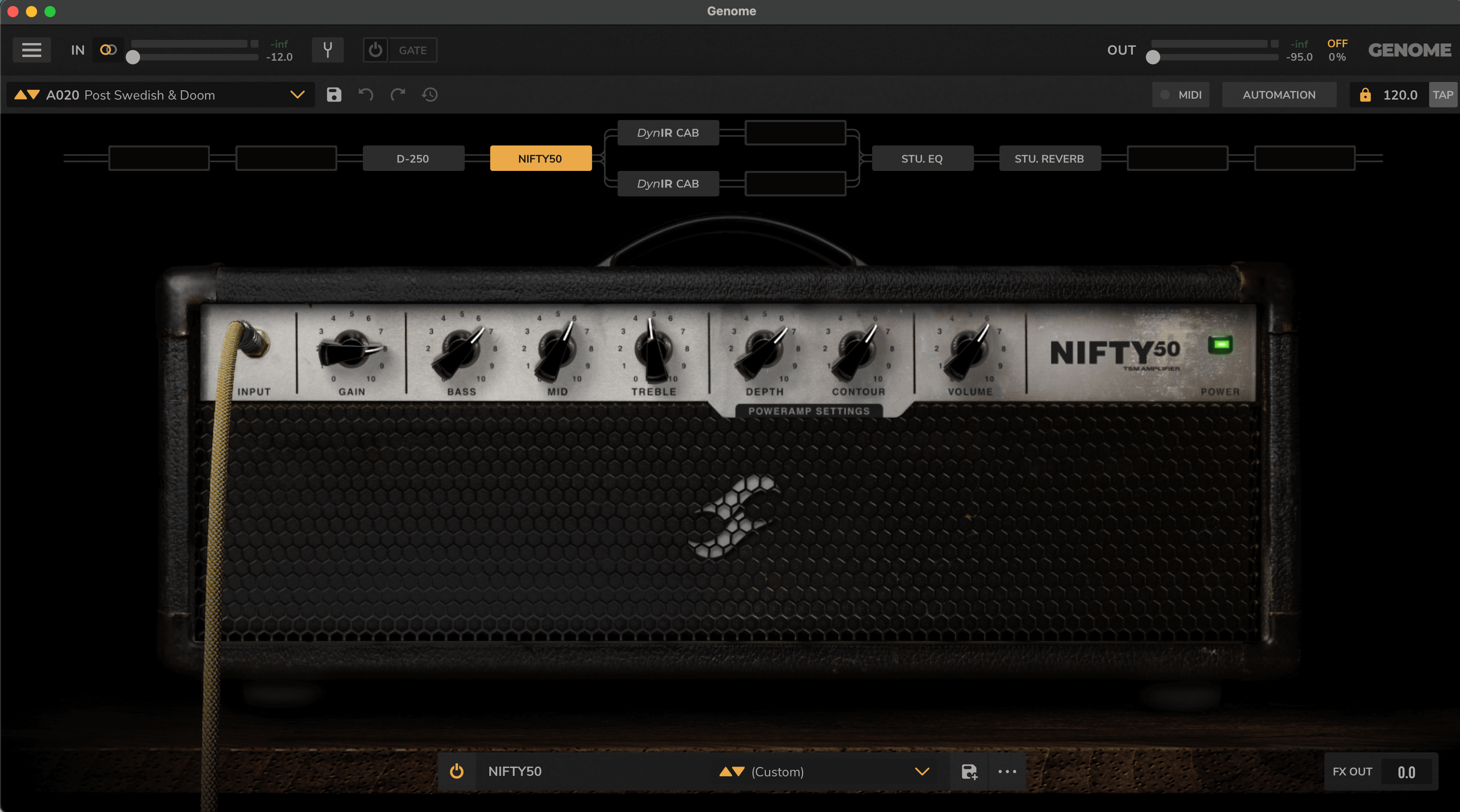Screen dimensions: 1460x812
Task: Toggle the stereo input link icon
Action: (107, 50)
